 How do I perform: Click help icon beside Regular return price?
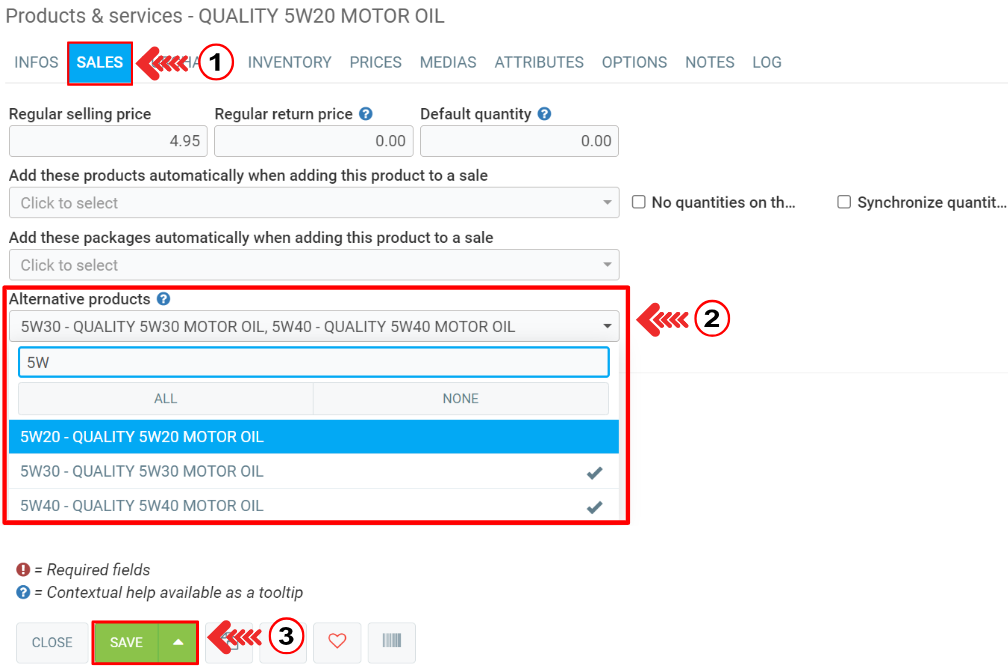(366, 114)
